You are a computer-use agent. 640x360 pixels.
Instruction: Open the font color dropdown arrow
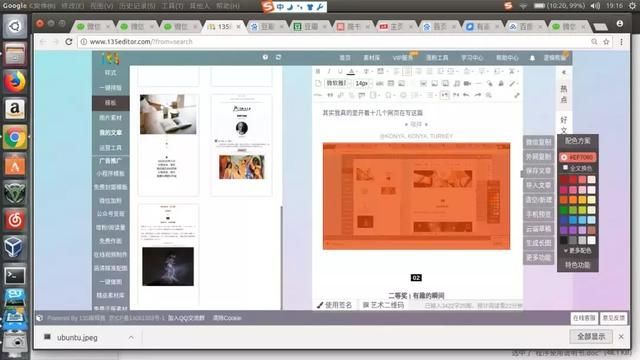pos(357,72)
